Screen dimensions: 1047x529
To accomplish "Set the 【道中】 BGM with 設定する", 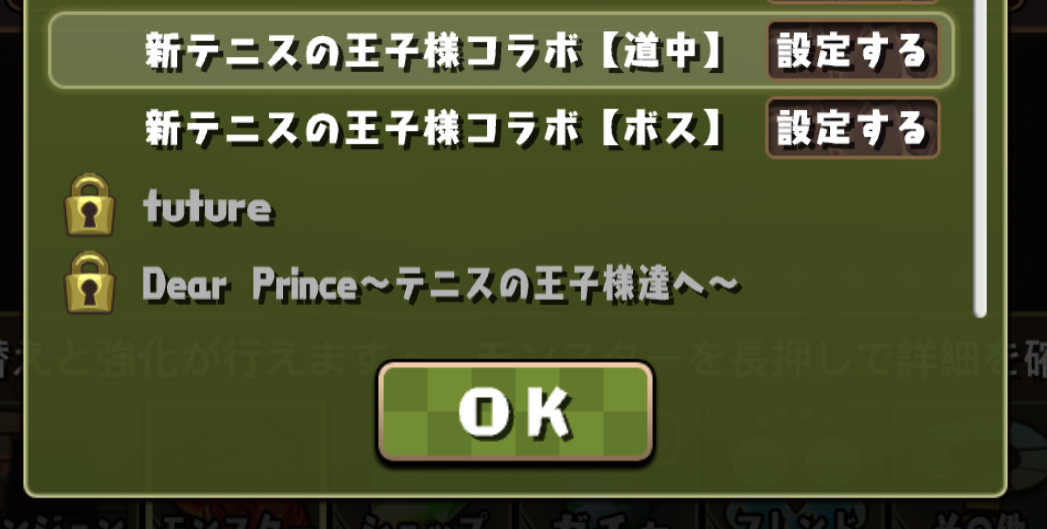I will (x=853, y=51).
